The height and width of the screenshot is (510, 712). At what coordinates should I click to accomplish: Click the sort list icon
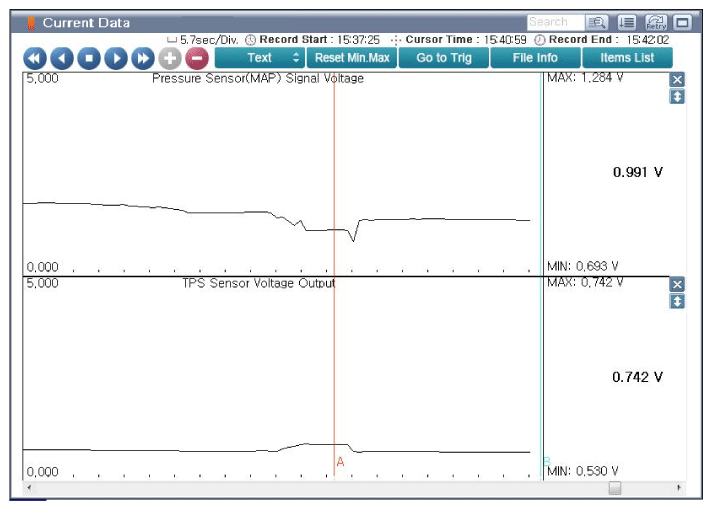click(x=627, y=22)
